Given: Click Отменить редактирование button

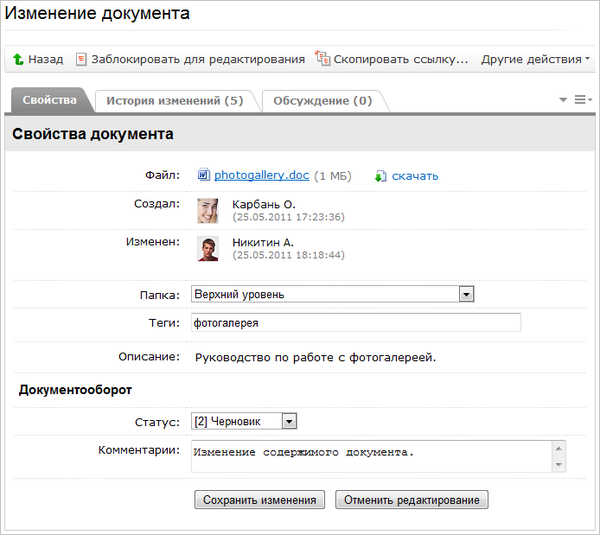Looking at the screenshot, I should click(x=412, y=500).
